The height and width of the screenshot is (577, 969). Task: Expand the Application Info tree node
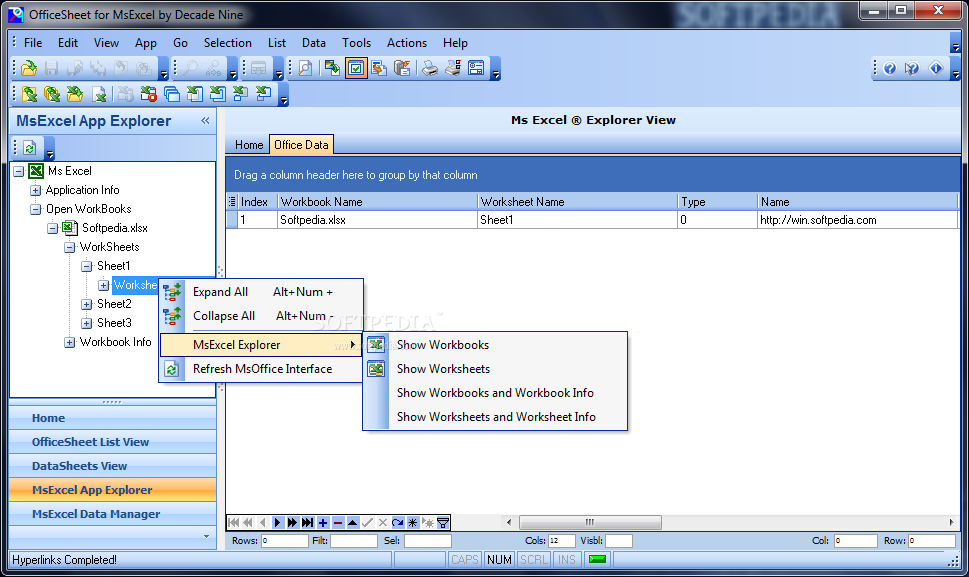click(36, 190)
